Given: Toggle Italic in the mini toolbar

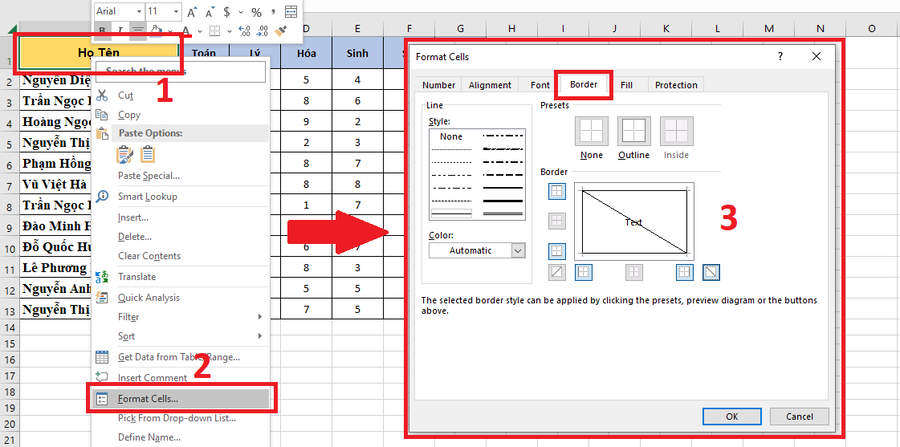Looking at the screenshot, I should [120, 30].
